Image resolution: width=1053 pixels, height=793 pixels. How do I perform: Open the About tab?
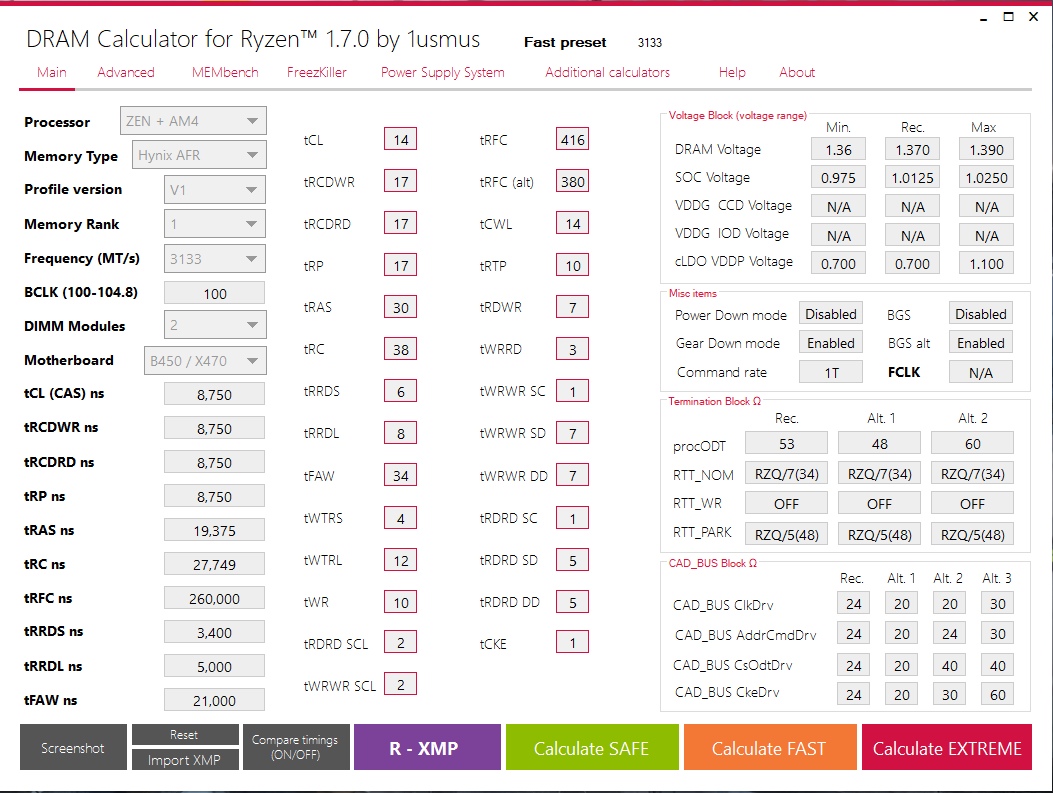click(x=797, y=73)
